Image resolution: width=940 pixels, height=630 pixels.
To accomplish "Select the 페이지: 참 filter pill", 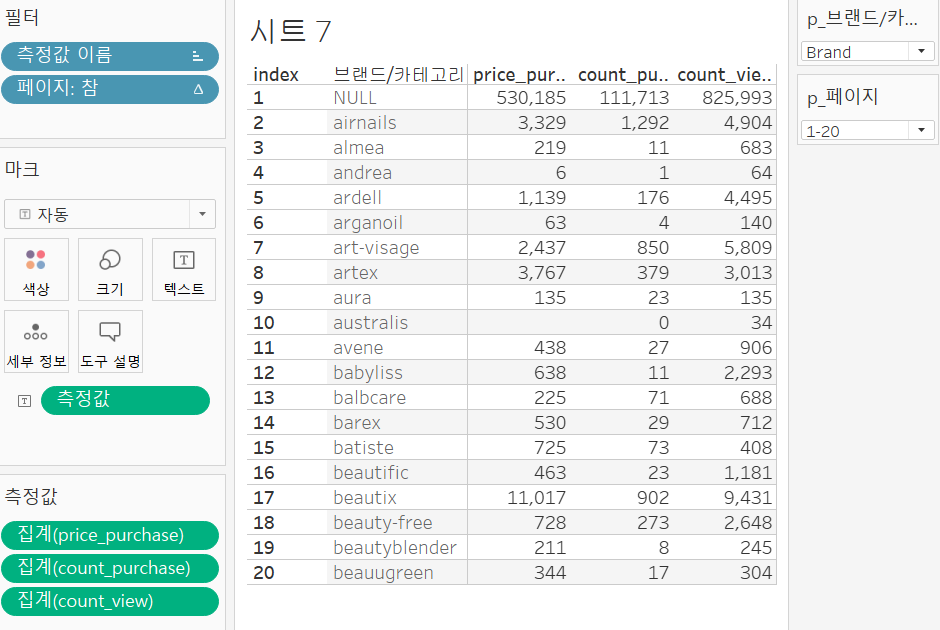I will [x=110, y=89].
